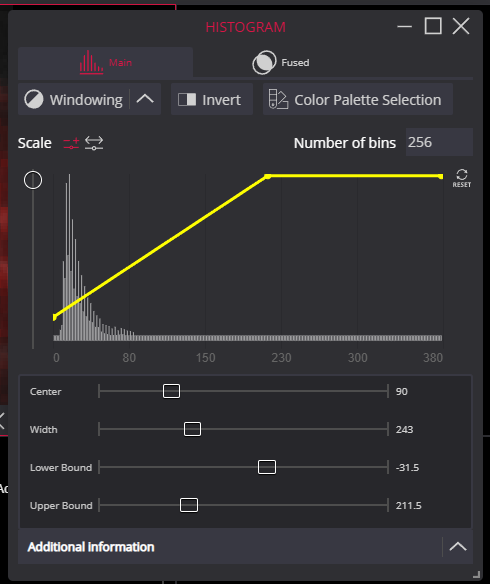Reset the histogram curve
The width and height of the screenshot is (490, 584).
point(462,178)
